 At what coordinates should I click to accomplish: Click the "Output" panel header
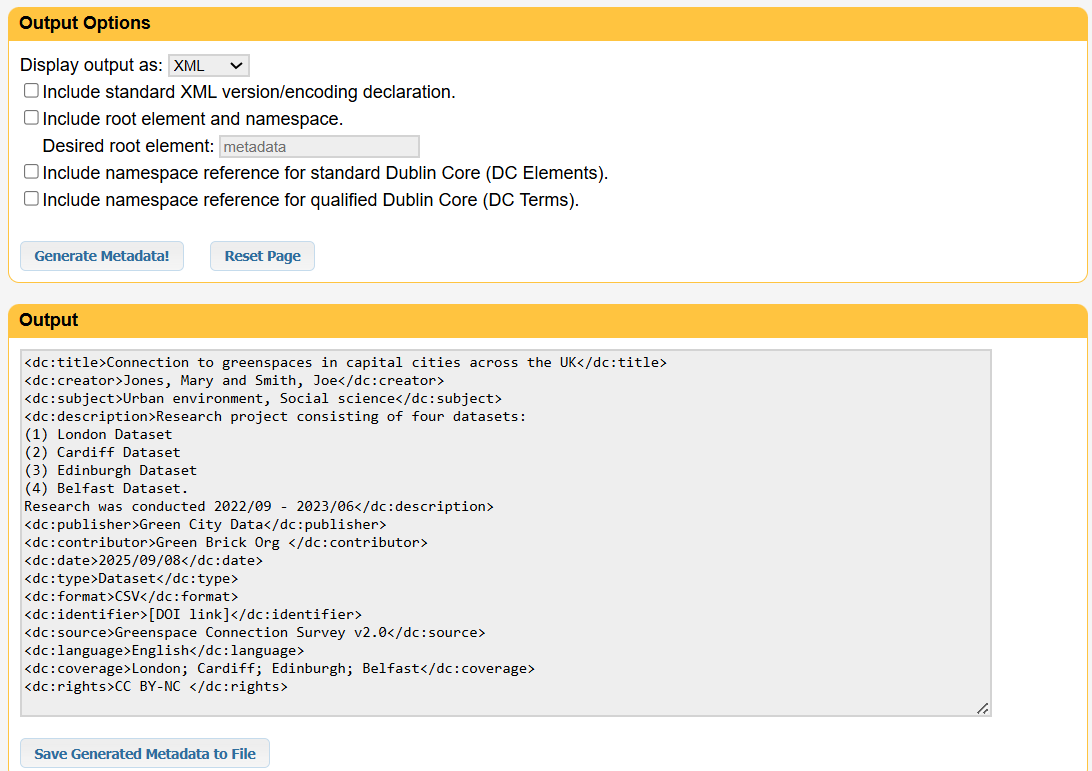point(49,320)
